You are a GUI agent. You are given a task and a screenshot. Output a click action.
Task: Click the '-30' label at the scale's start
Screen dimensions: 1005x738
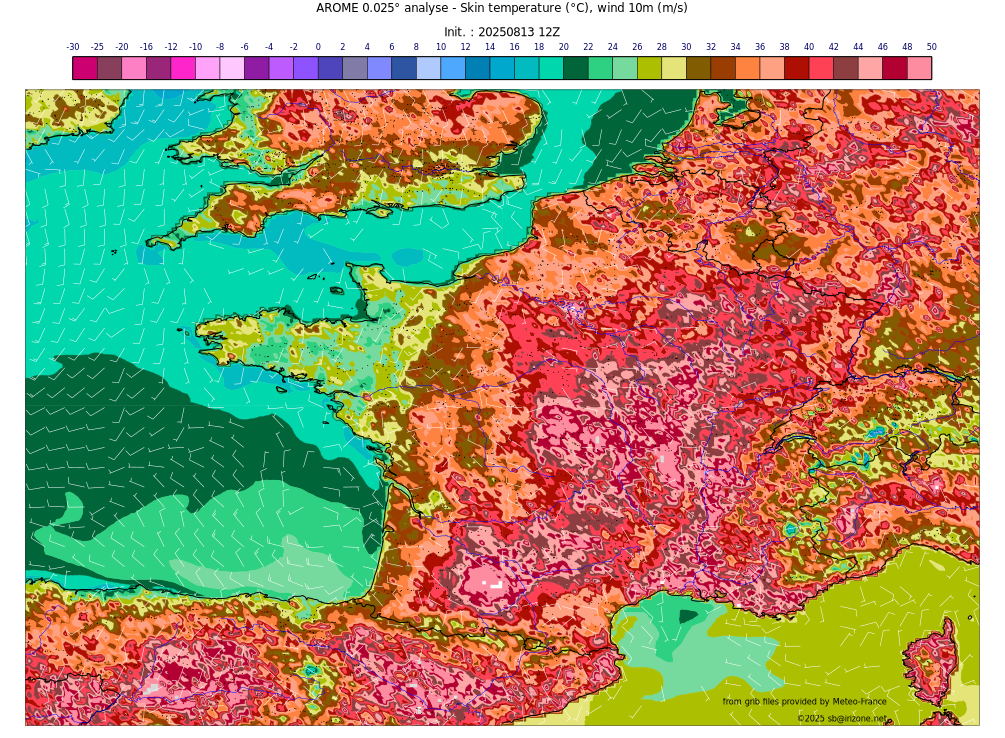(x=73, y=47)
